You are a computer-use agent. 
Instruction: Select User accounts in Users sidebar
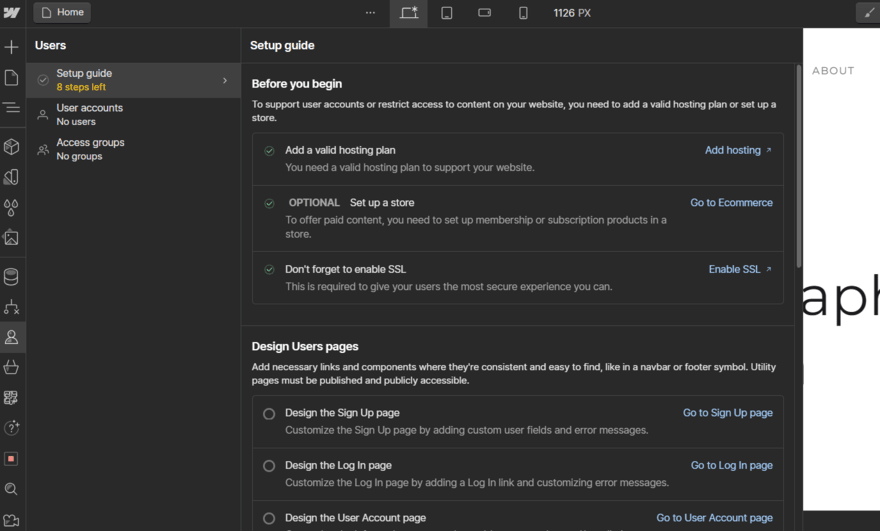click(x=134, y=115)
